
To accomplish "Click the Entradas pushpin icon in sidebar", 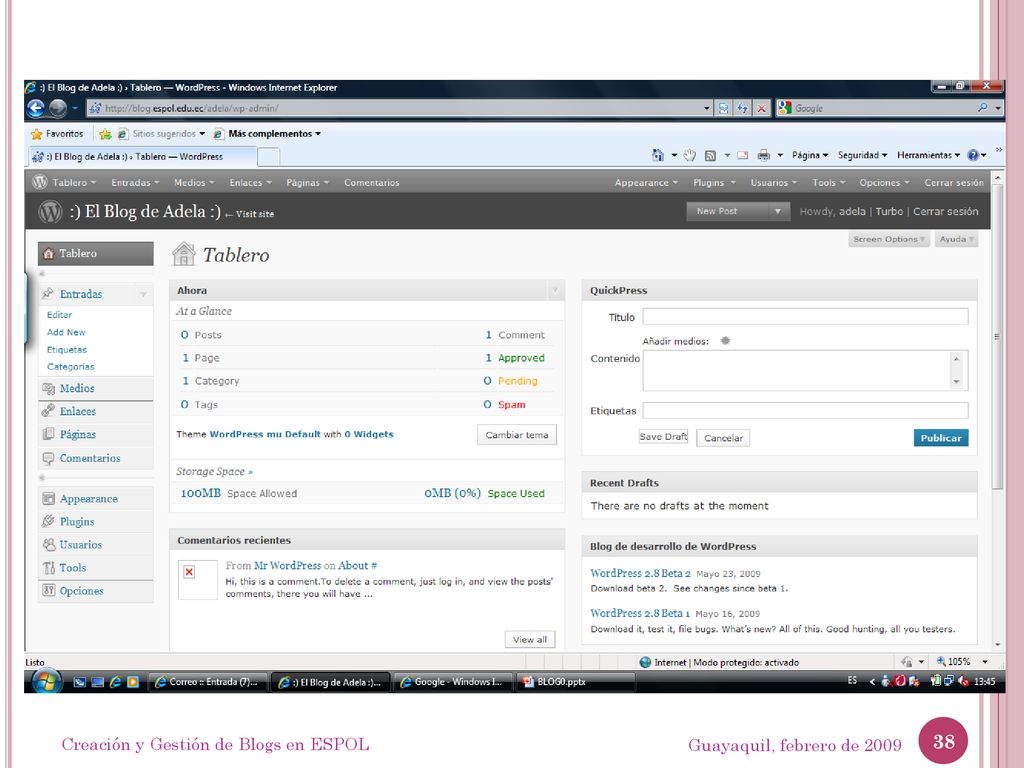I will [x=48, y=294].
